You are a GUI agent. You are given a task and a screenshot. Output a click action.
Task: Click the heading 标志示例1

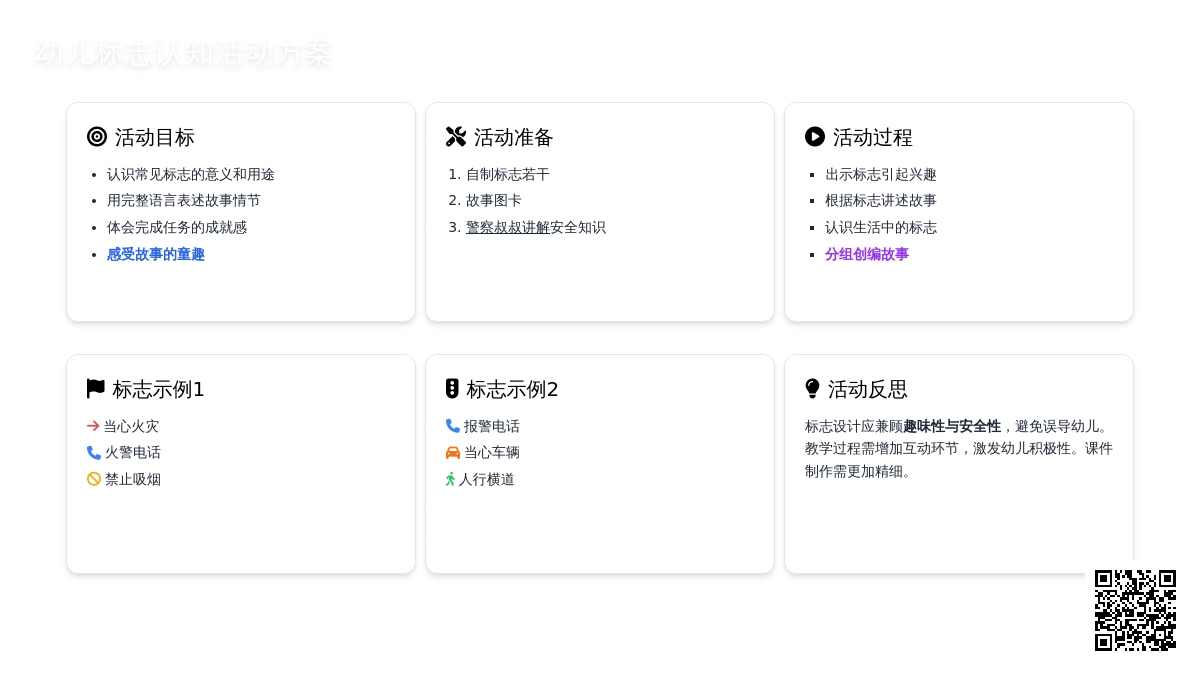[158, 389]
